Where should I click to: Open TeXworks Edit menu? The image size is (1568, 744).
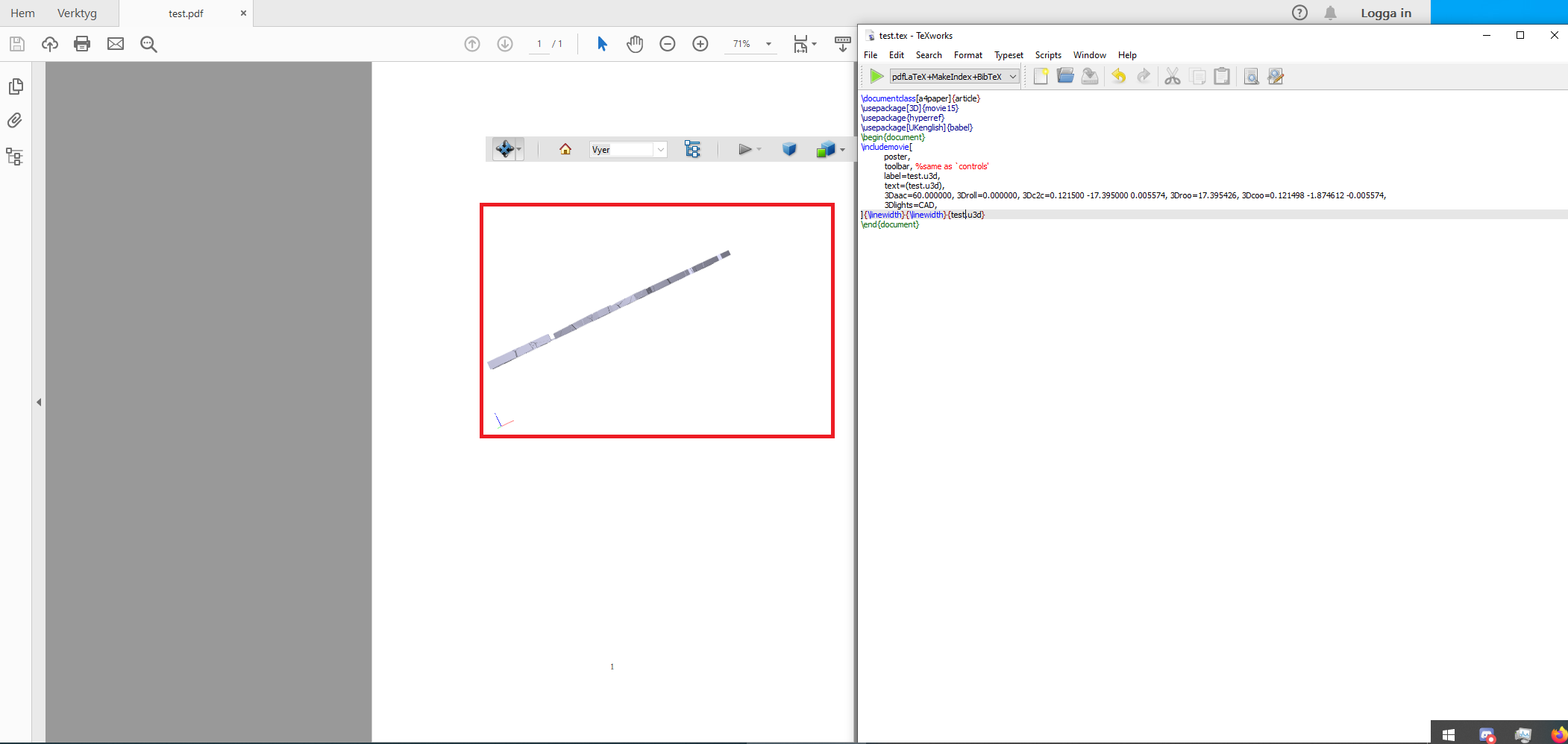coord(897,55)
